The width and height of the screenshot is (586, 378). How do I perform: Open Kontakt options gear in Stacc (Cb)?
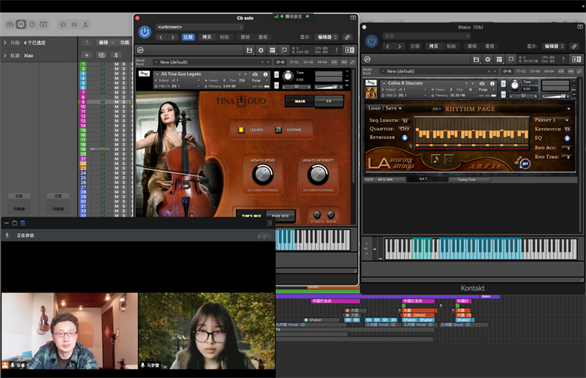pyautogui.click(x=488, y=59)
